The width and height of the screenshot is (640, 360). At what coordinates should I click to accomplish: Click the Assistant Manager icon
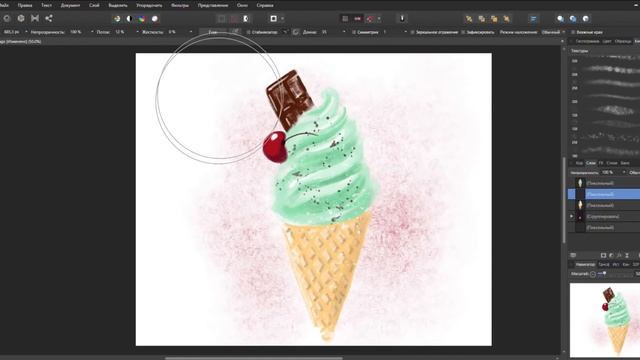point(402,19)
